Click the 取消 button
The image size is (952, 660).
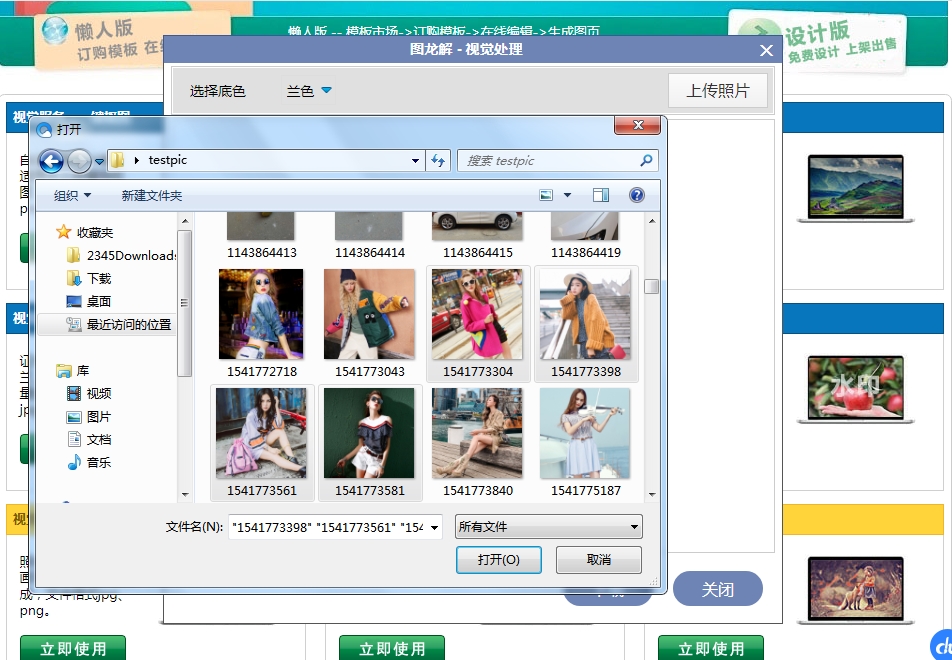599,560
